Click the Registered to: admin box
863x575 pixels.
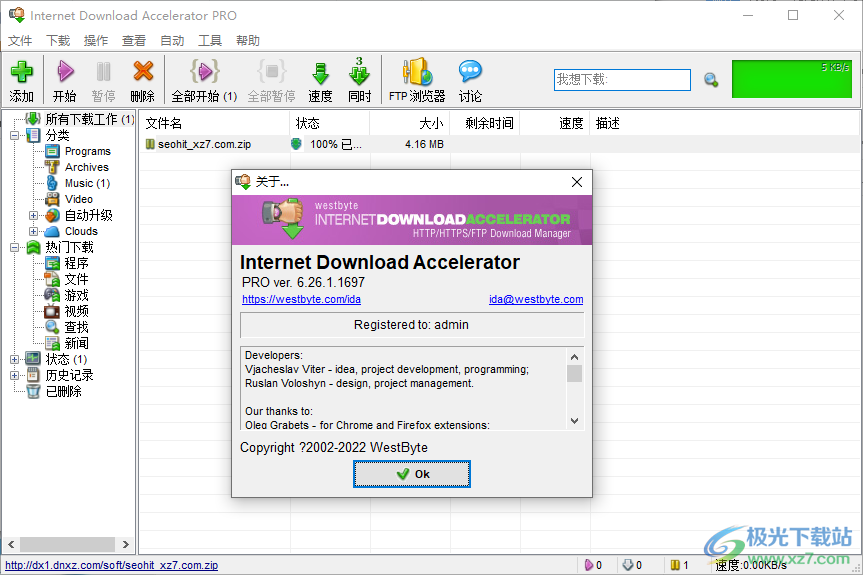(x=412, y=325)
